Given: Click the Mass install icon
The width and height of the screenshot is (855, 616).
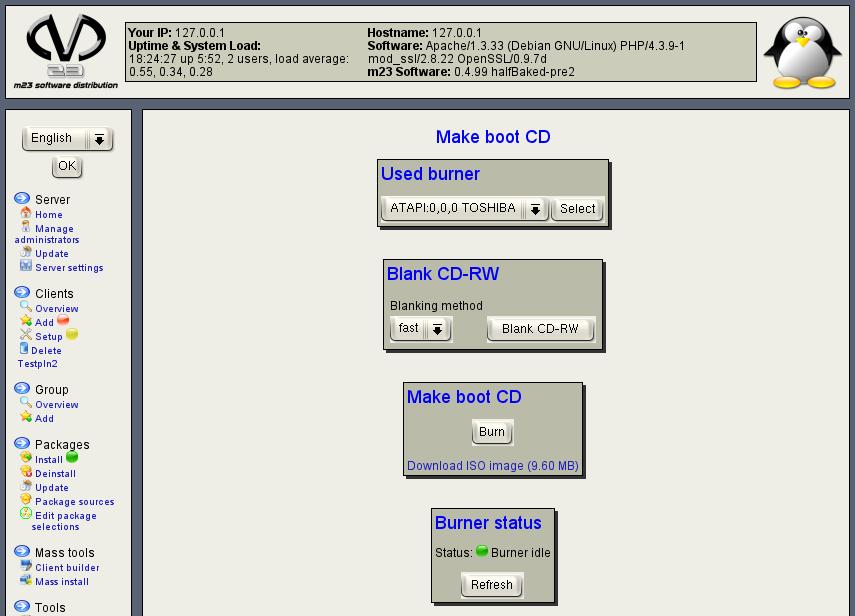Looking at the screenshot, I should pyautogui.click(x=26, y=581).
